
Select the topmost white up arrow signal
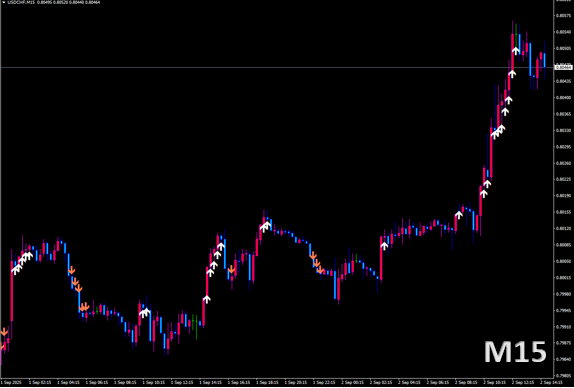(x=516, y=51)
